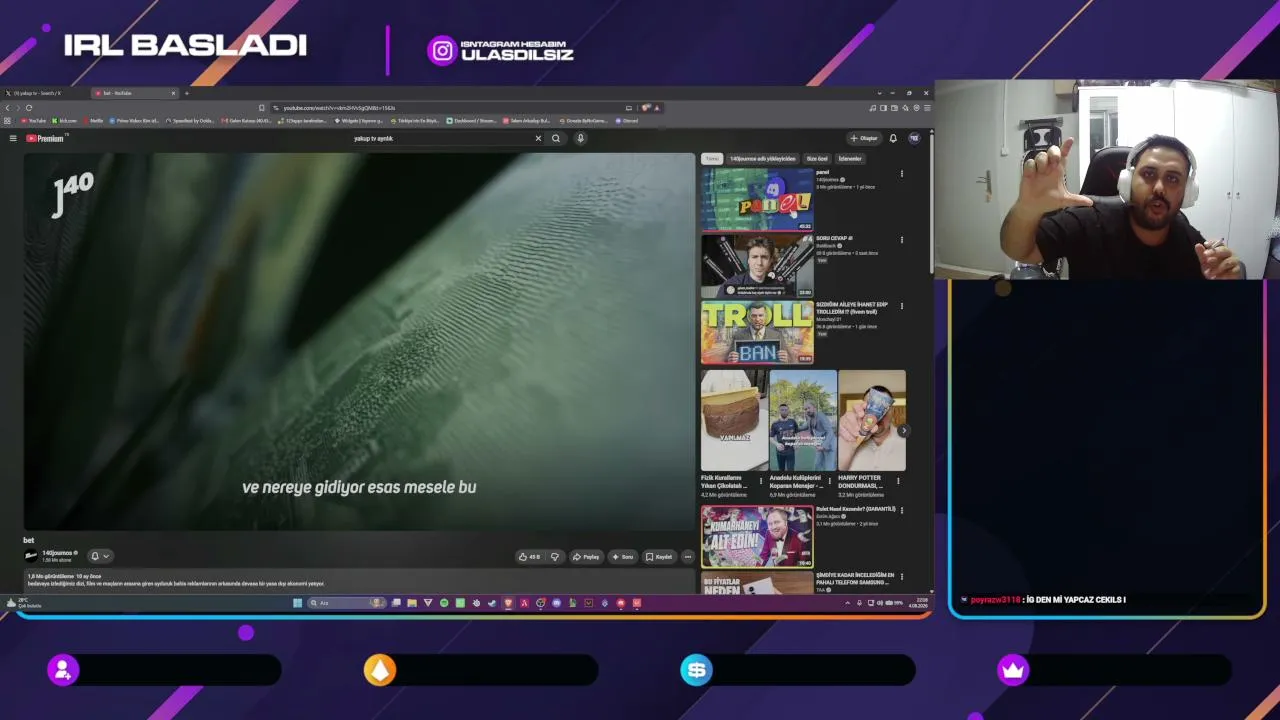Open the 'Fizik Kurallarını Yıkan' short
This screenshot has width=1280, height=720.
coord(734,421)
